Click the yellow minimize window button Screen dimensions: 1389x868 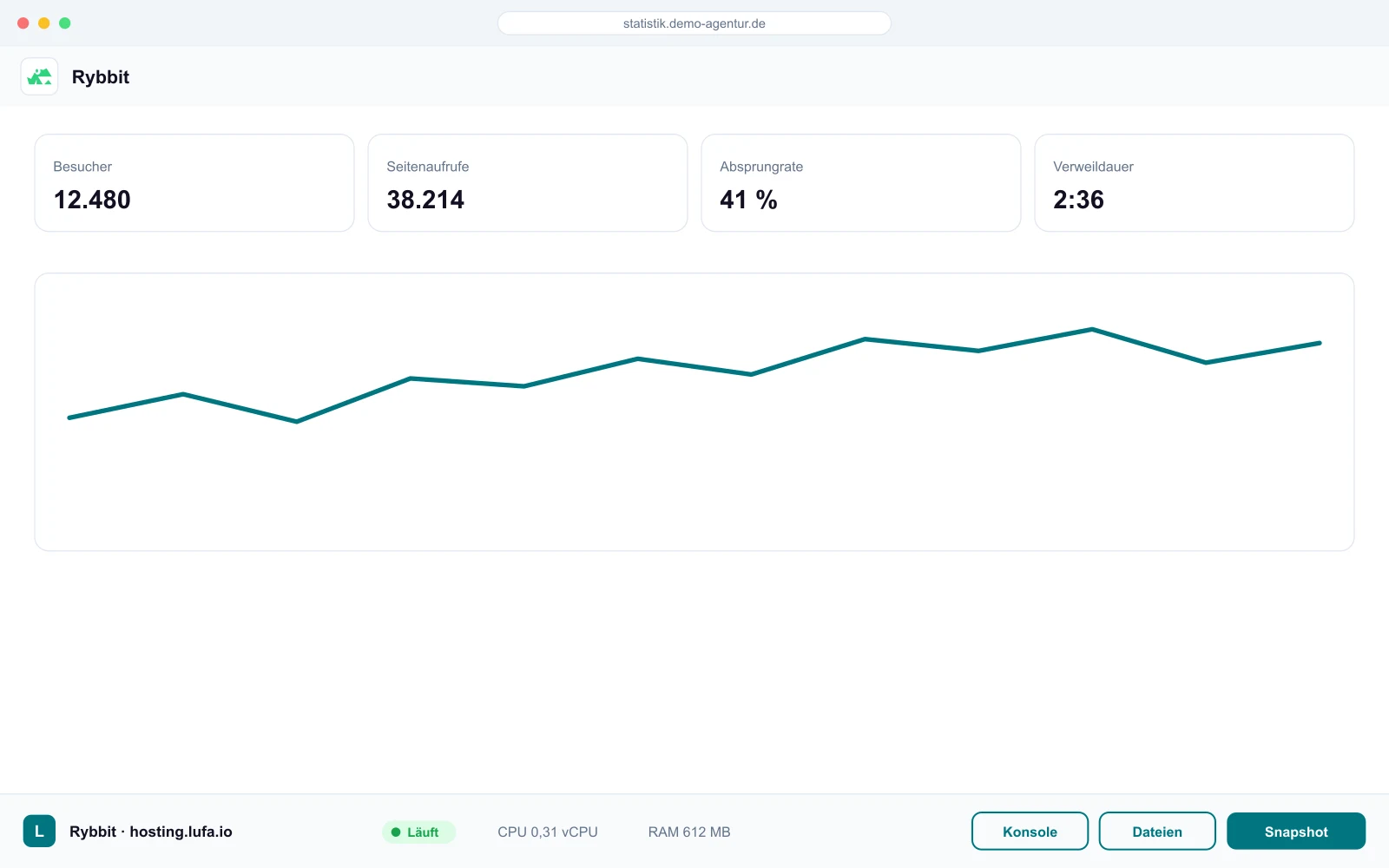44,23
